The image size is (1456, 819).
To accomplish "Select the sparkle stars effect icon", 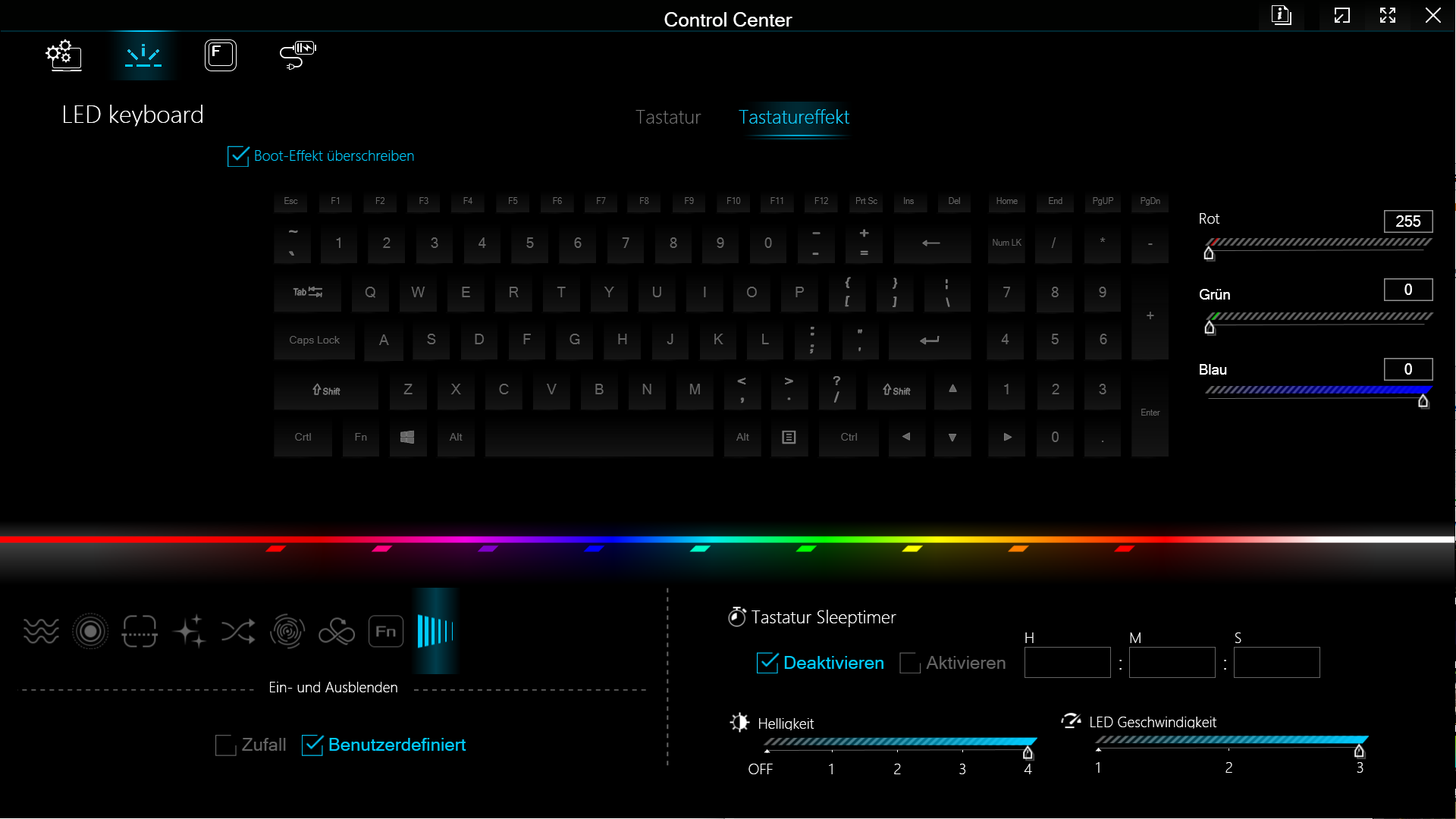I will click(189, 631).
